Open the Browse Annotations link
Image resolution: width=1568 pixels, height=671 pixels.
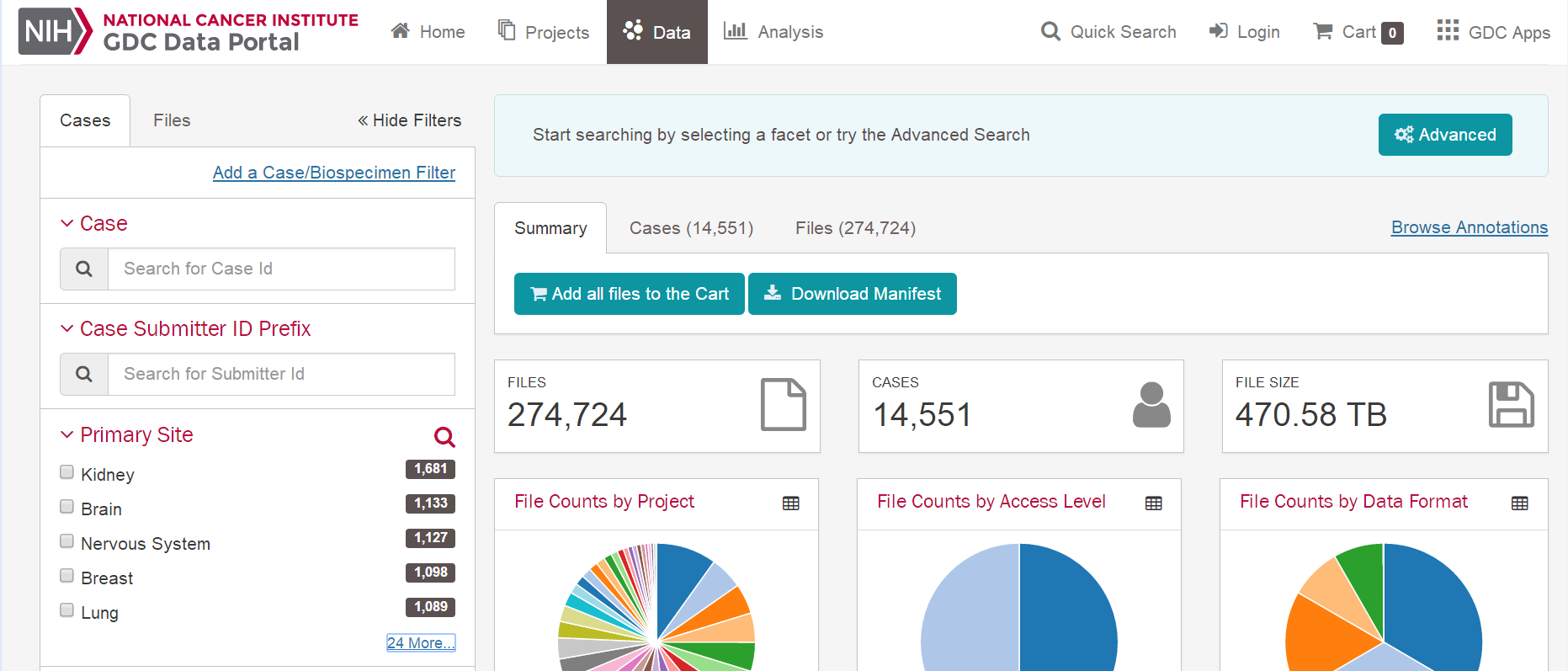pos(1470,227)
